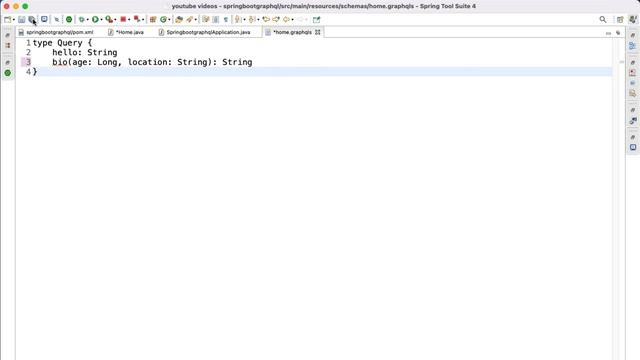Toggle Show Whitespace Characters

point(226,19)
